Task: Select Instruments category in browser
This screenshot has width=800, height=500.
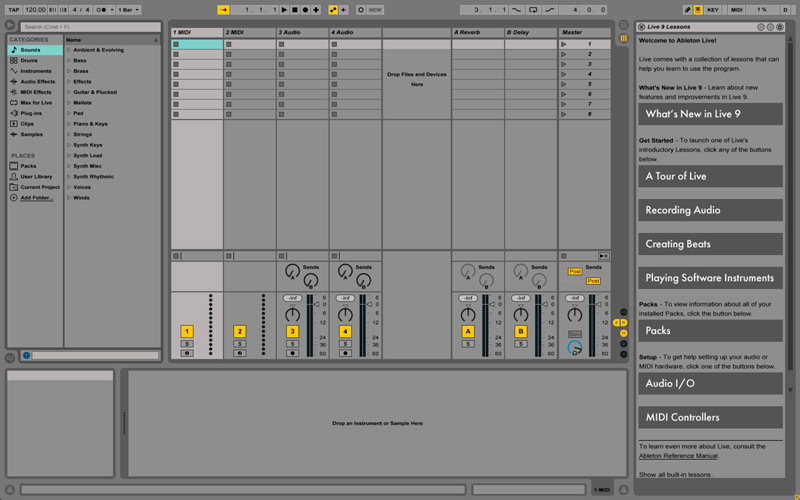Action: pos(35,71)
